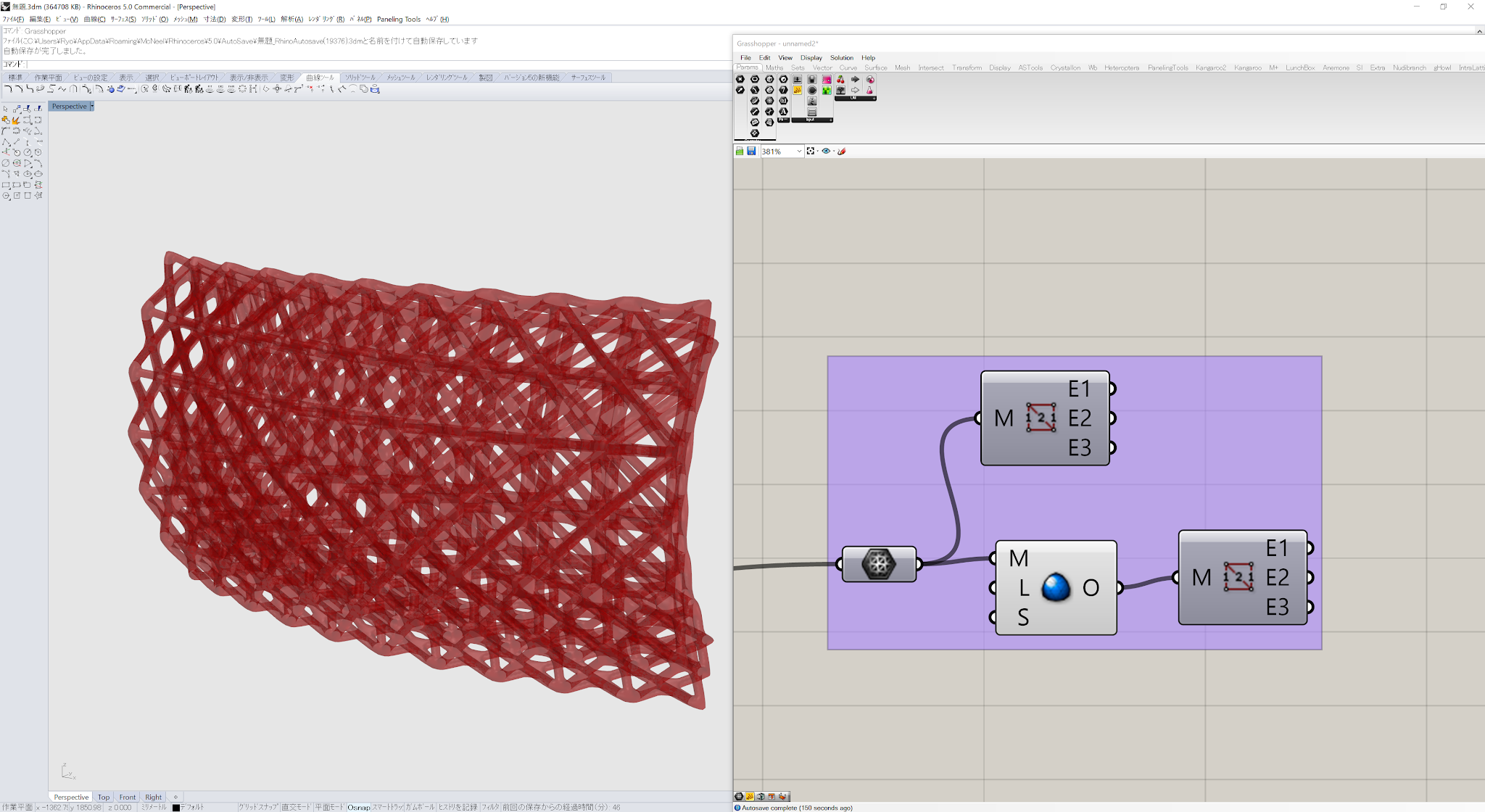Toggle 直交モード in the status bar
This screenshot has width=1485, height=812.
295,807
